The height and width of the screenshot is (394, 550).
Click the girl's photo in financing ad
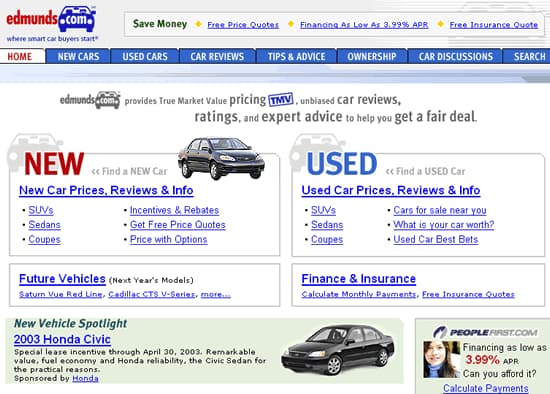pos(442,359)
